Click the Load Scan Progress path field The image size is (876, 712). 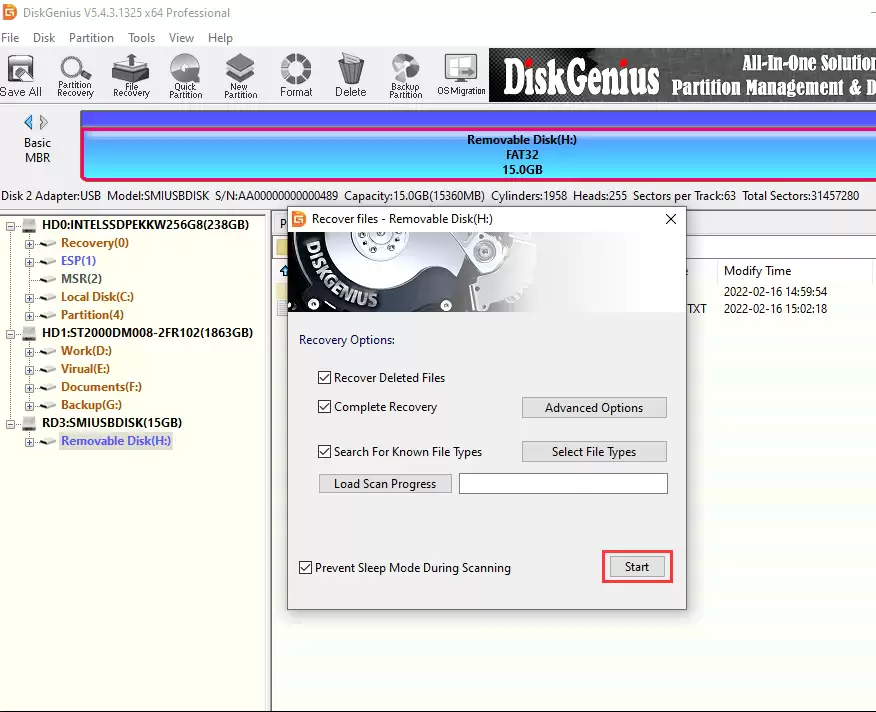pyautogui.click(x=563, y=484)
